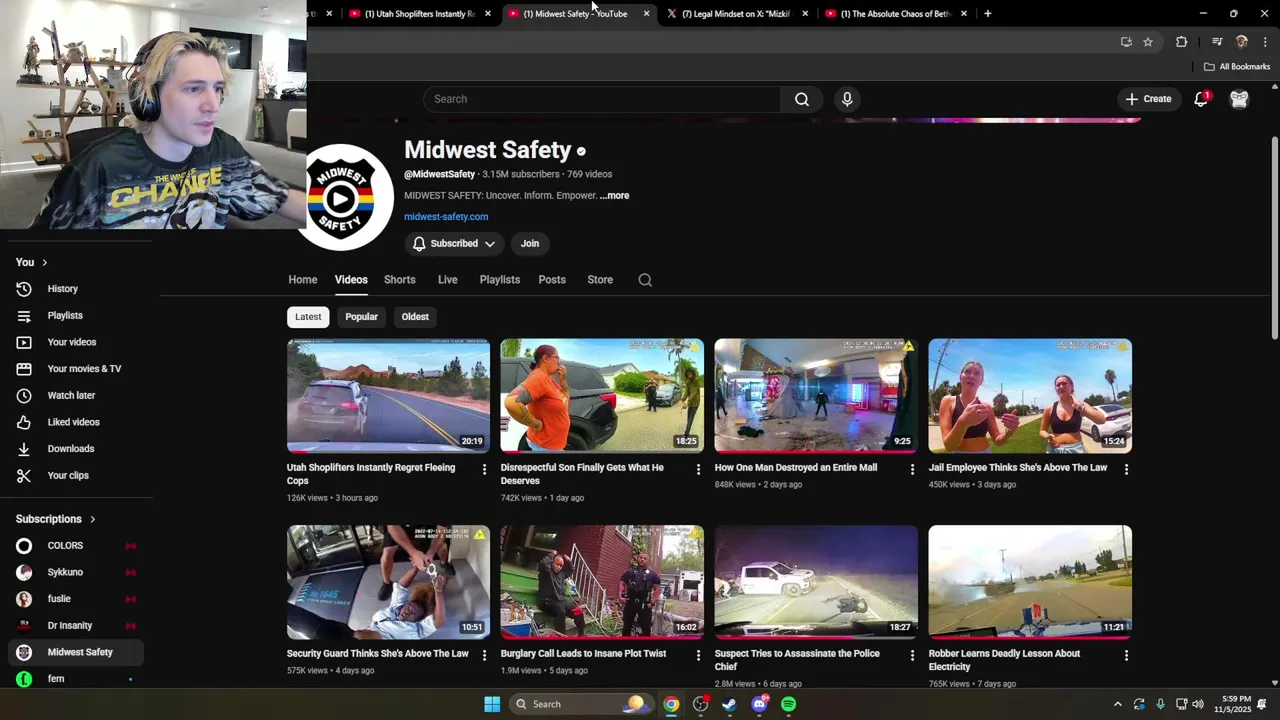Select the Latest filter chip
The height and width of the screenshot is (720, 1280).
click(308, 317)
